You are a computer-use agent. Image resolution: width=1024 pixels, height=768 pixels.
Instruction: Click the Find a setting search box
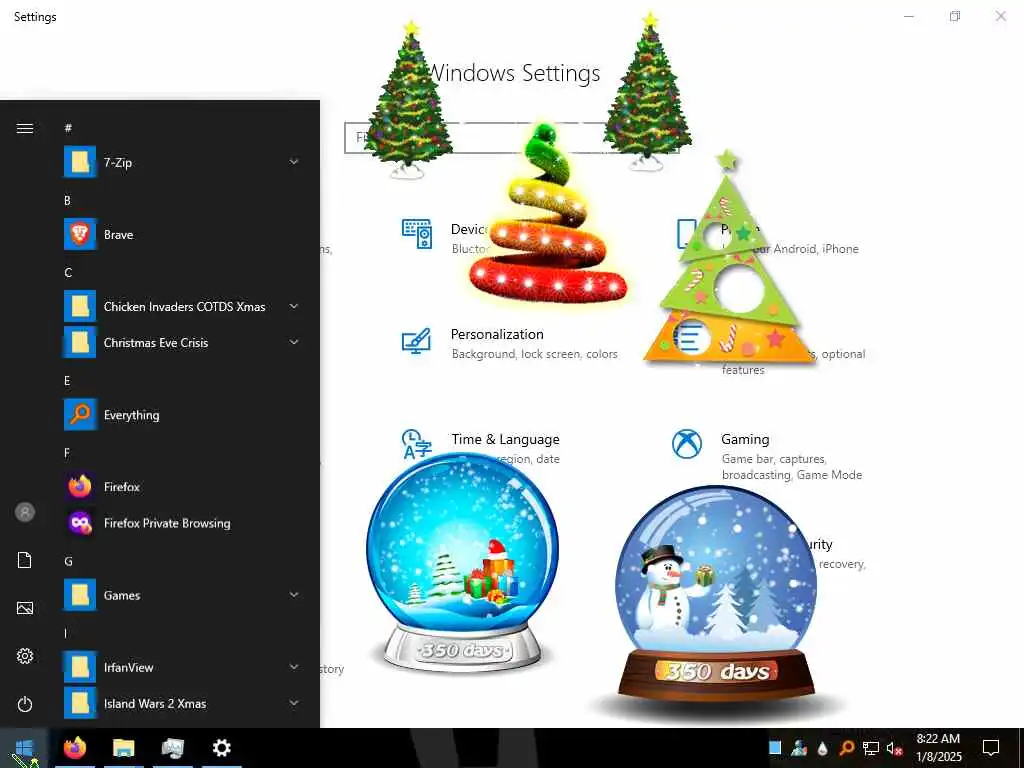point(512,138)
